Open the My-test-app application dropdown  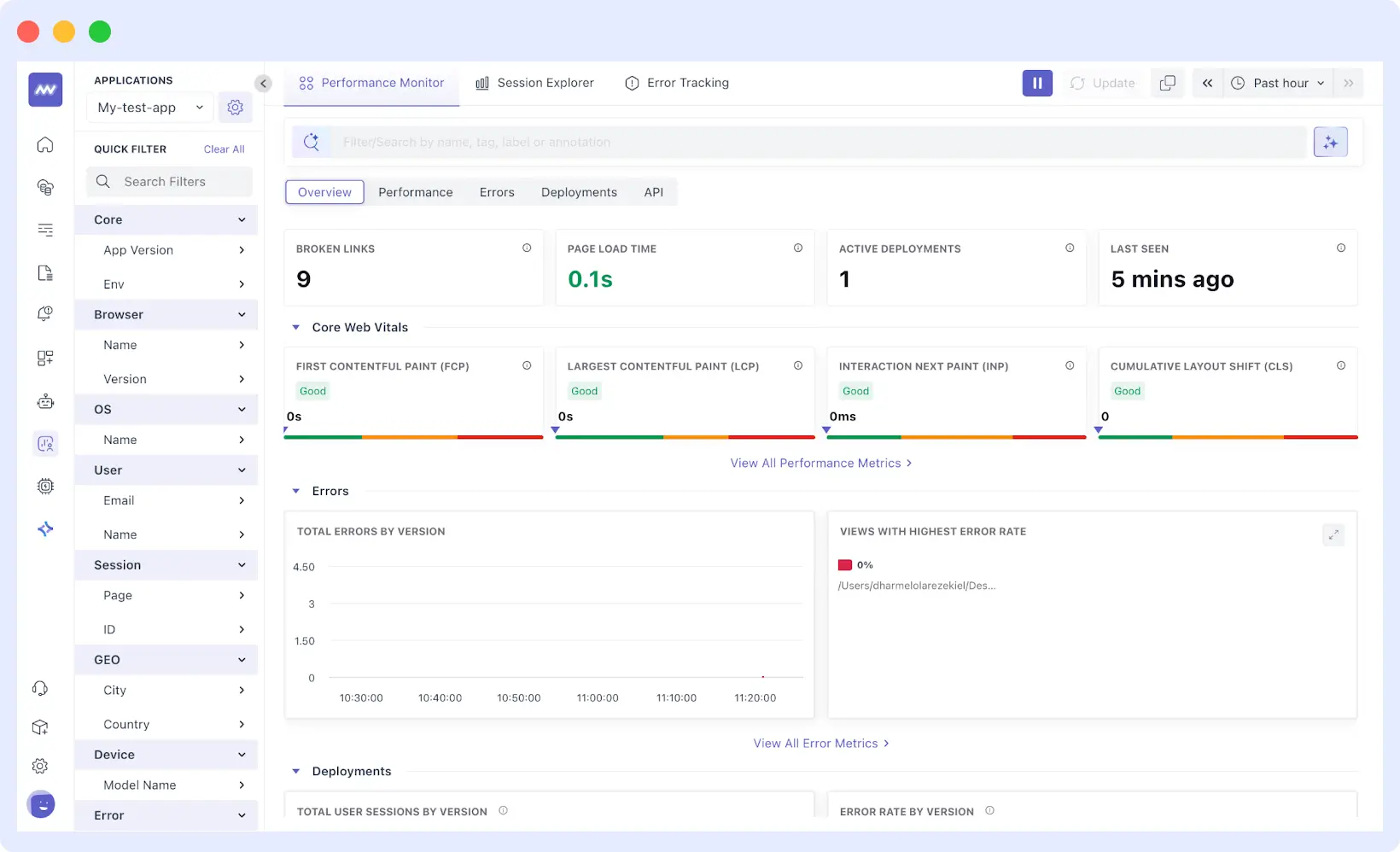(149, 107)
